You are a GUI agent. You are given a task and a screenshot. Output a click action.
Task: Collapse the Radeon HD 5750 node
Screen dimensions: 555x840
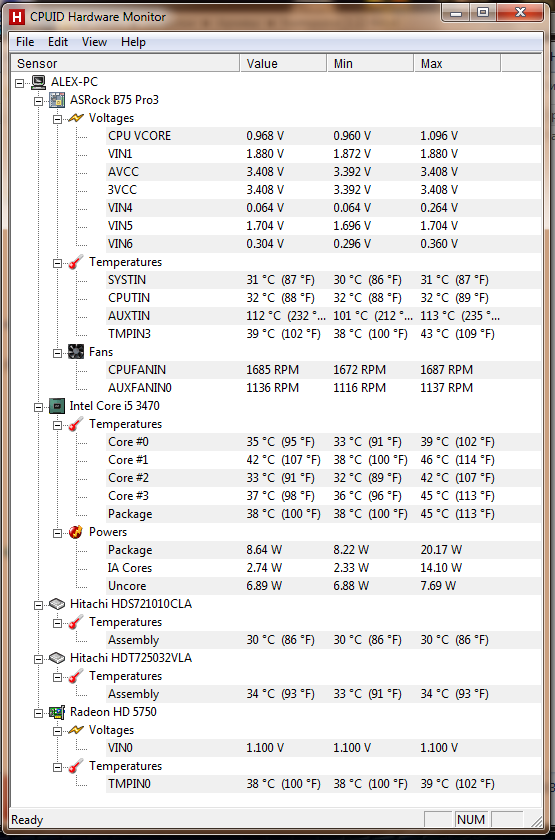click(39, 713)
